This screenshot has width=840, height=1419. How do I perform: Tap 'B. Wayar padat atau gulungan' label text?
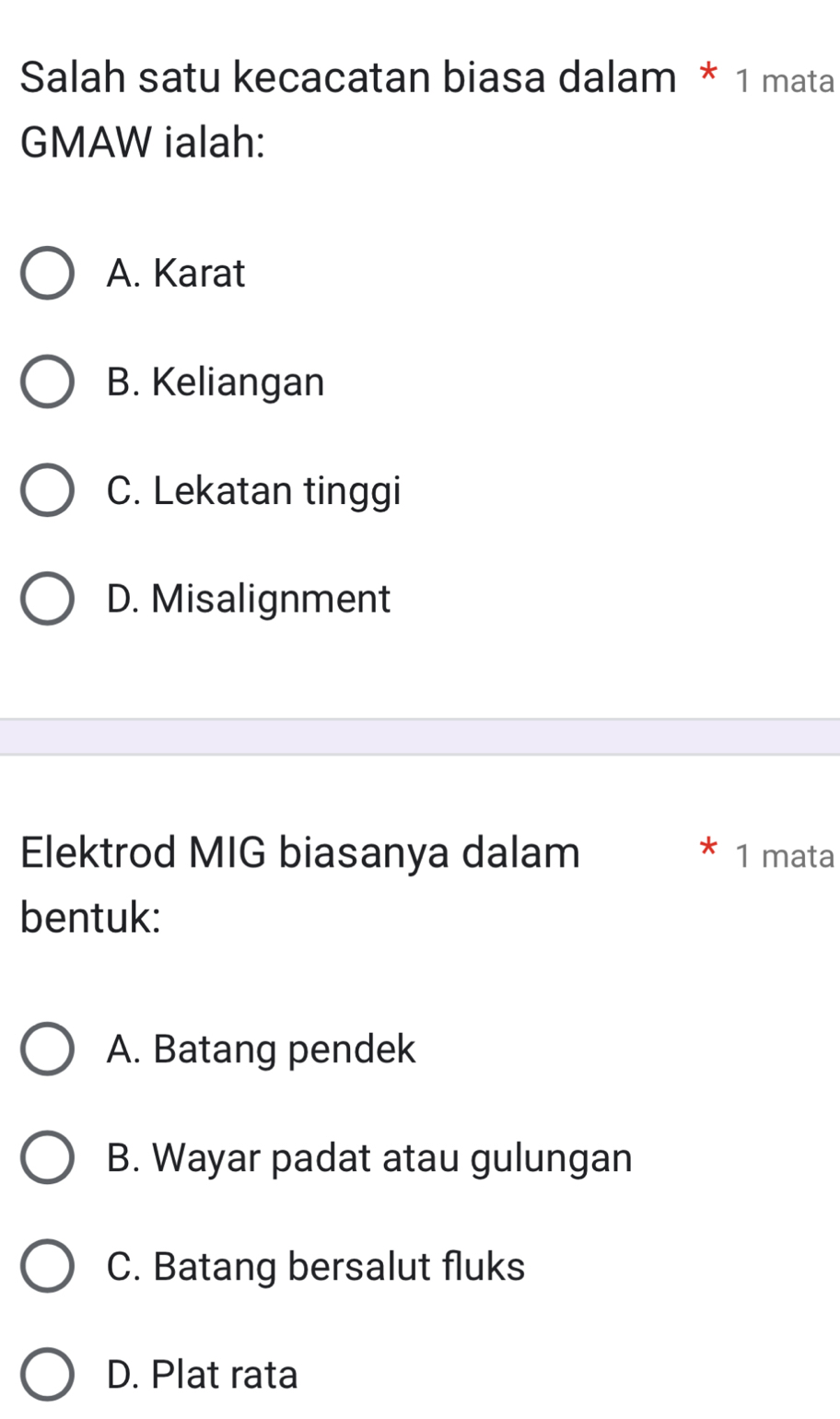pos(369,1158)
